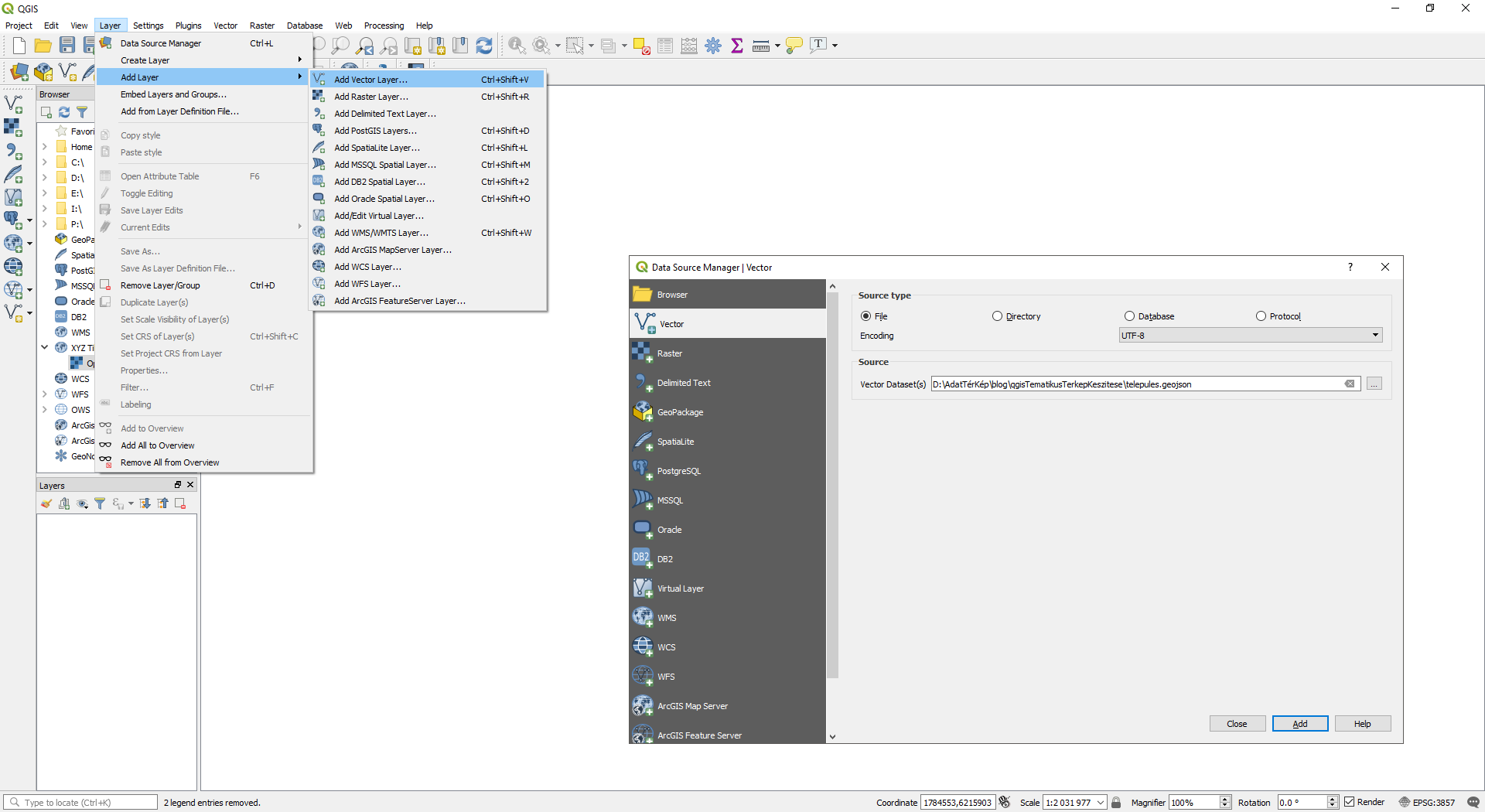The image size is (1485, 812).
Task: Open the Vector menu in menu bar
Action: [x=225, y=26]
